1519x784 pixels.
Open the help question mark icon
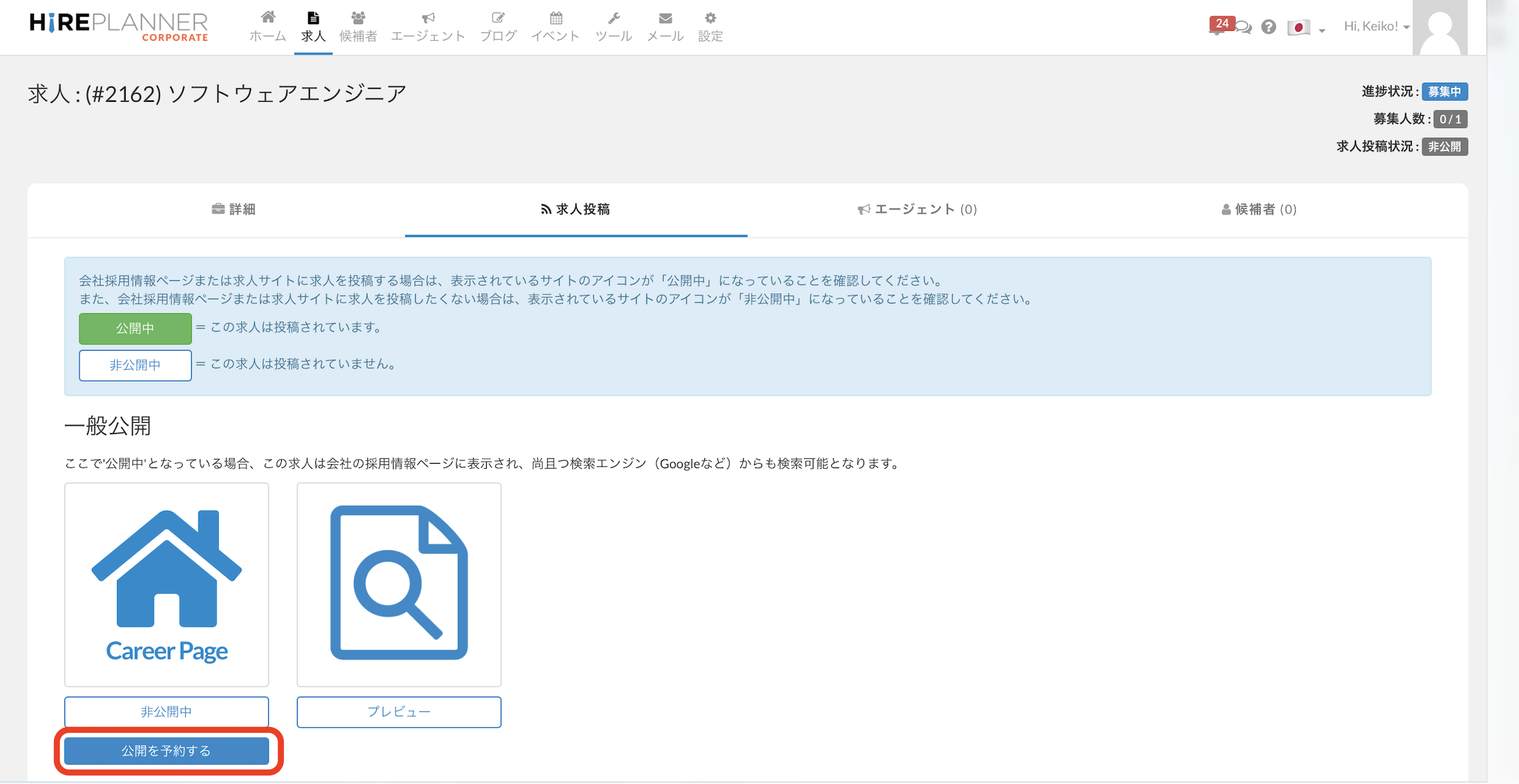(x=1268, y=27)
